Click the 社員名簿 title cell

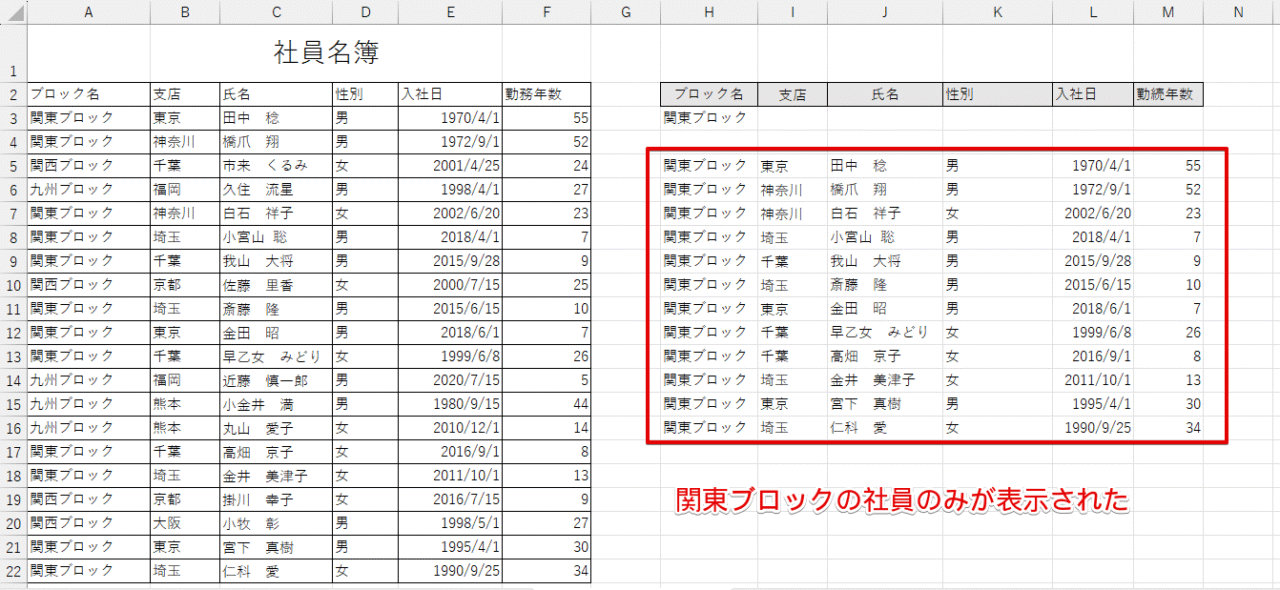tap(326, 52)
